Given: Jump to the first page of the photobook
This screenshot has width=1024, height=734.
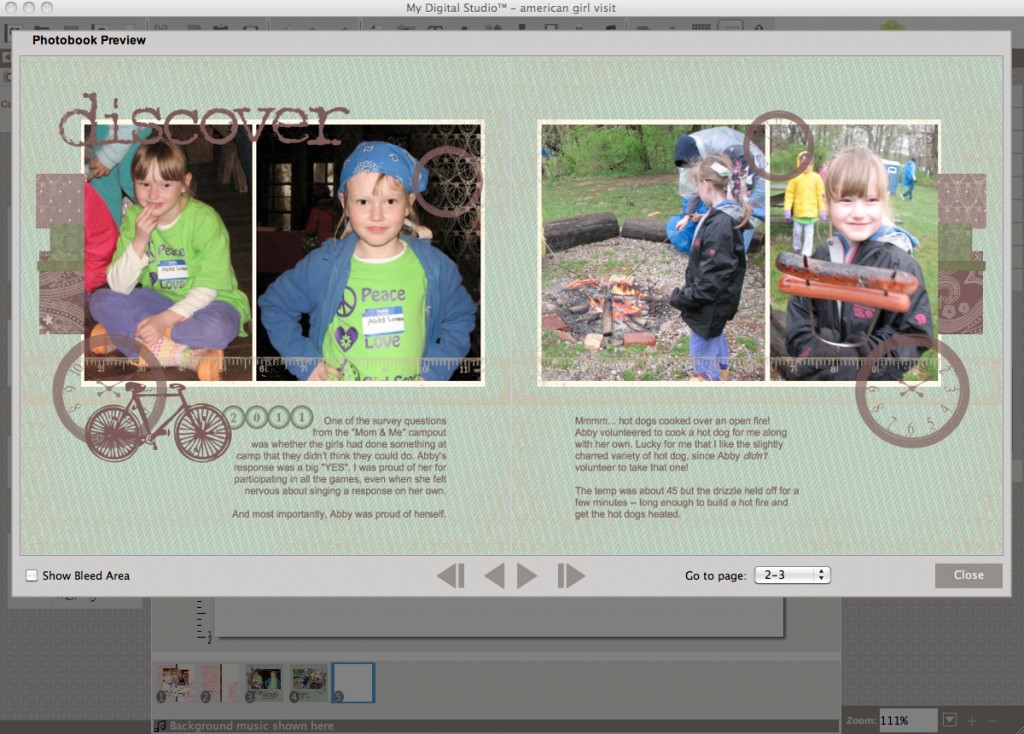Looking at the screenshot, I should click(x=451, y=575).
